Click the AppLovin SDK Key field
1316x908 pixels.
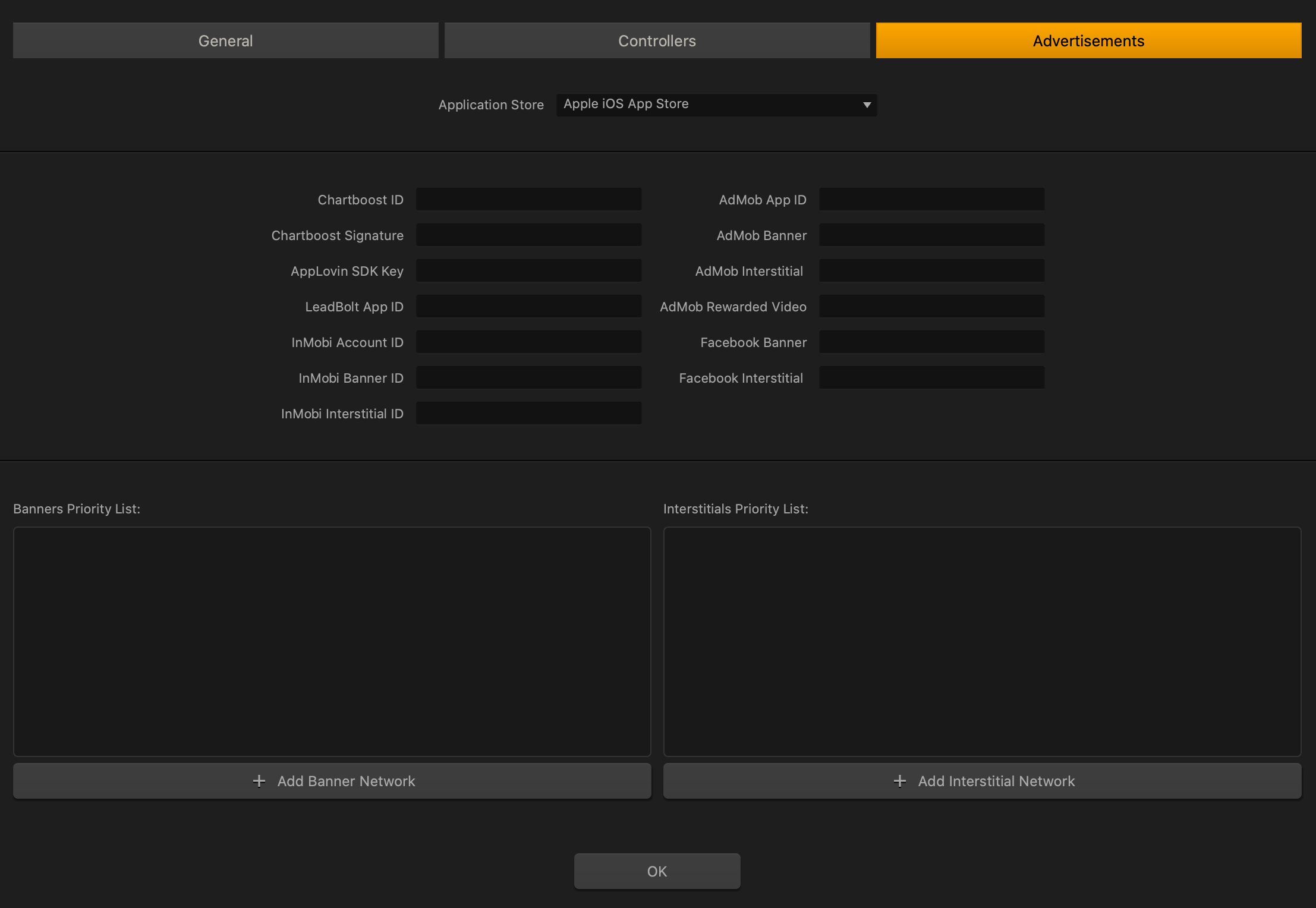pyautogui.click(x=528, y=271)
